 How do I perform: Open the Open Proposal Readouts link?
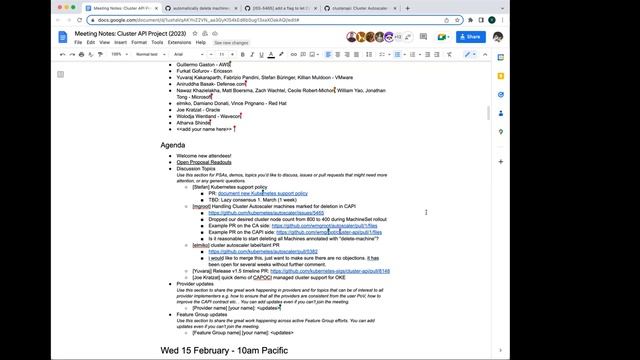[204, 162]
